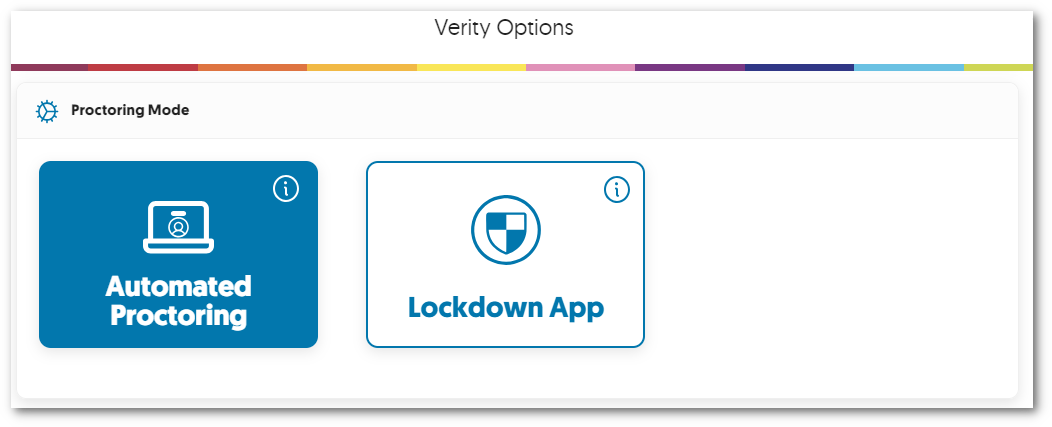The image size is (1052, 427).
Task: Select the yellow color bar segment
Action: tap(471, 68)
